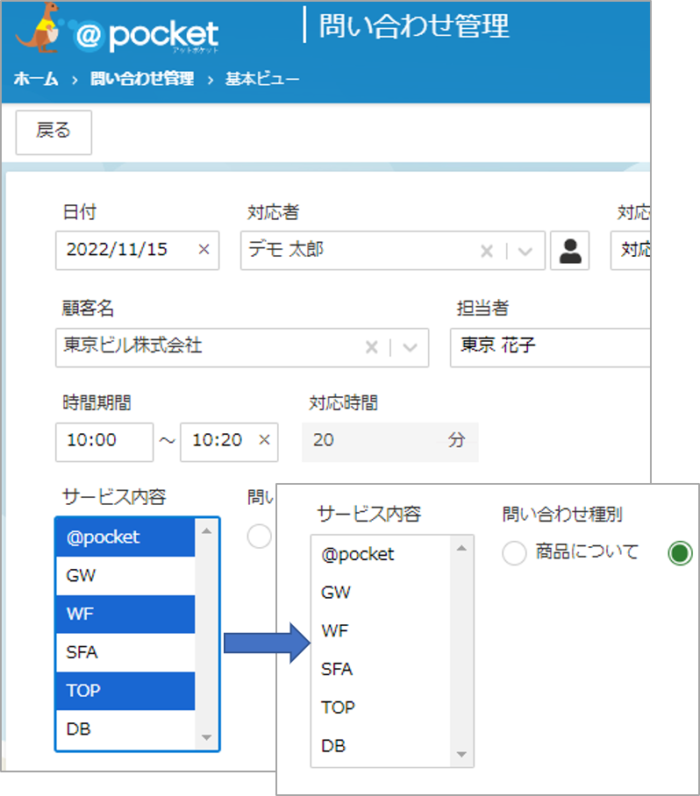Go to ホーム in the breadcrumb
The width and height of the screenshot is (700, 796).
tap(36, 79)
